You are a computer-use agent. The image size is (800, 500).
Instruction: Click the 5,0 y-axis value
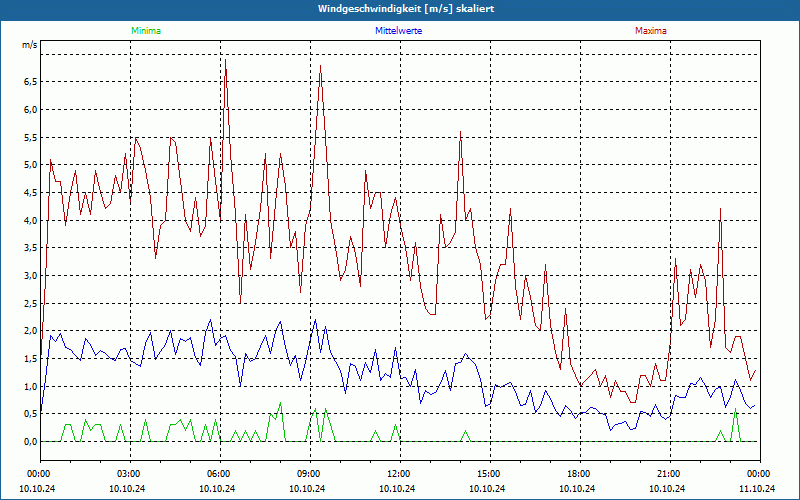pos(31,165)
